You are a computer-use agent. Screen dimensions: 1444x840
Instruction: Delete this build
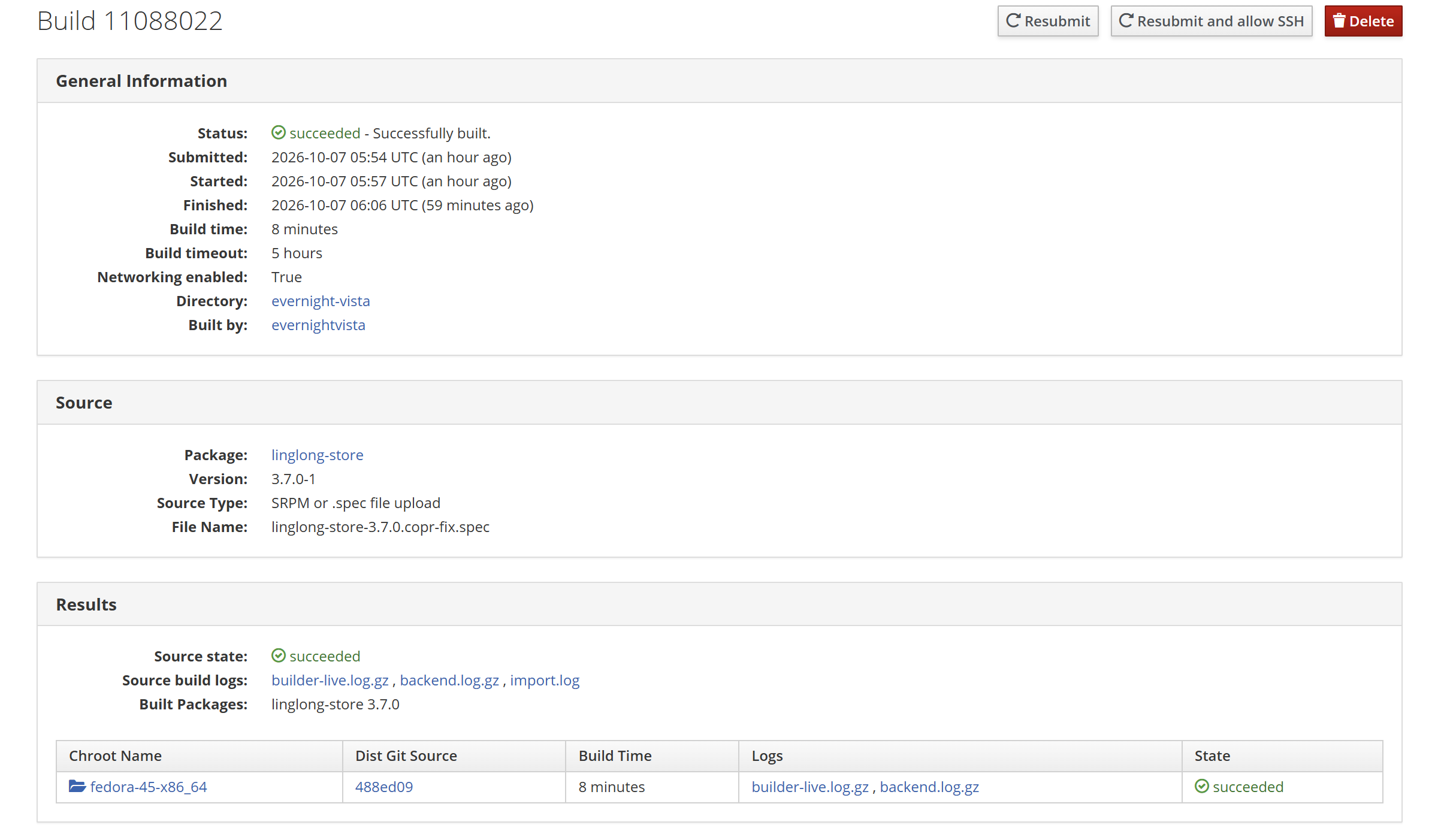(1363, 21)
